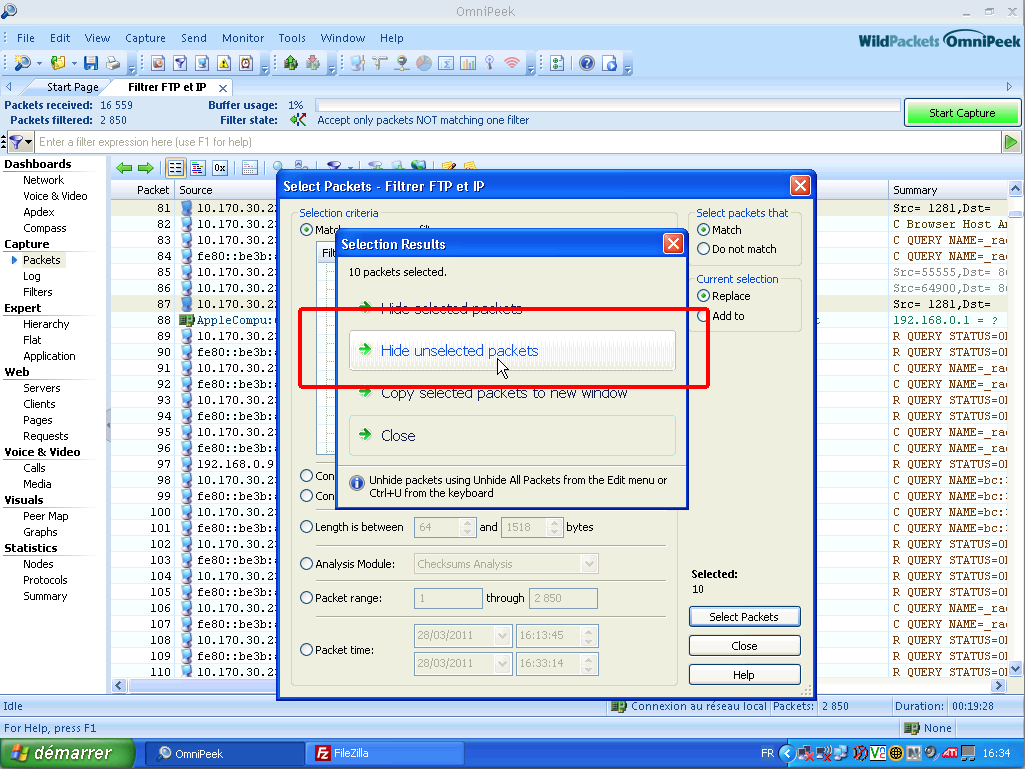Open the Capture menu
This screenshot has height=769, width=1025.
point(145,38)
